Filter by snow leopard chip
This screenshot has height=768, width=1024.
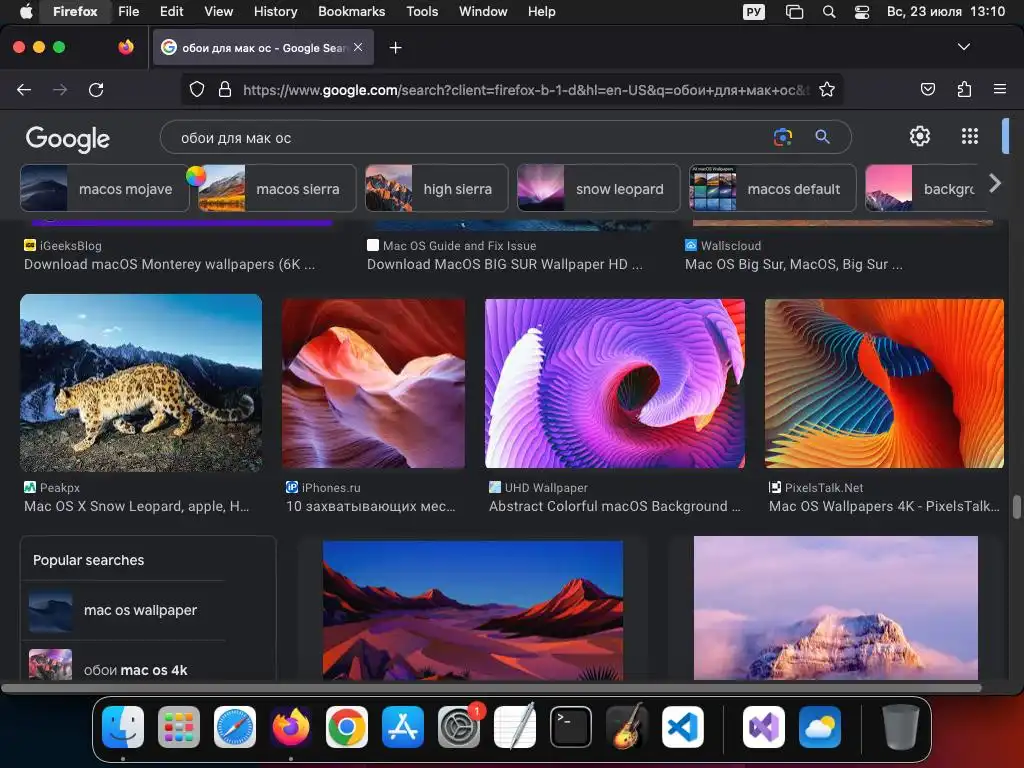tap(598, 188)
